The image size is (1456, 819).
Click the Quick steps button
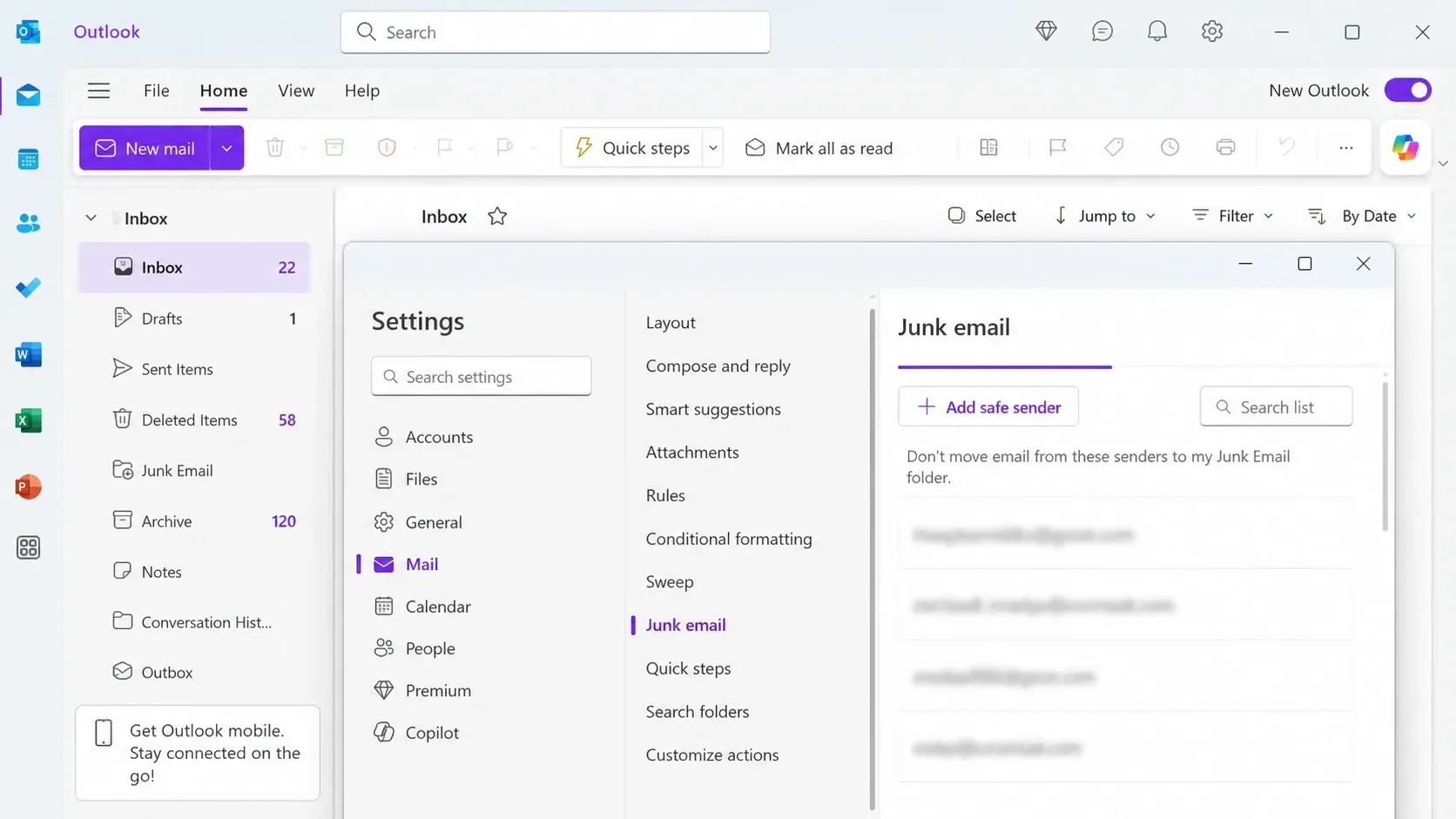click(632, 148)
